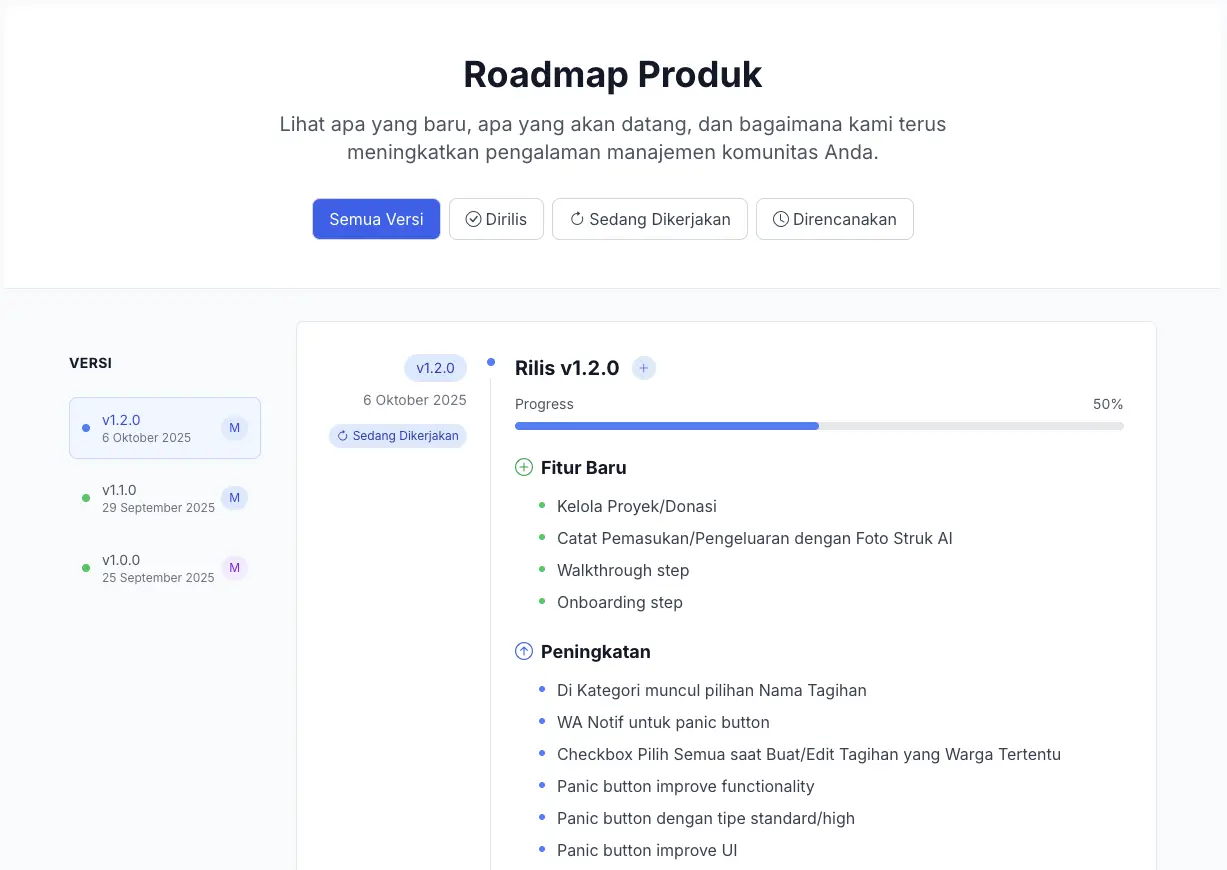The image size is (1227, 870).
Task: Click the M badge on v1.2.0
Action: point(234,428)
